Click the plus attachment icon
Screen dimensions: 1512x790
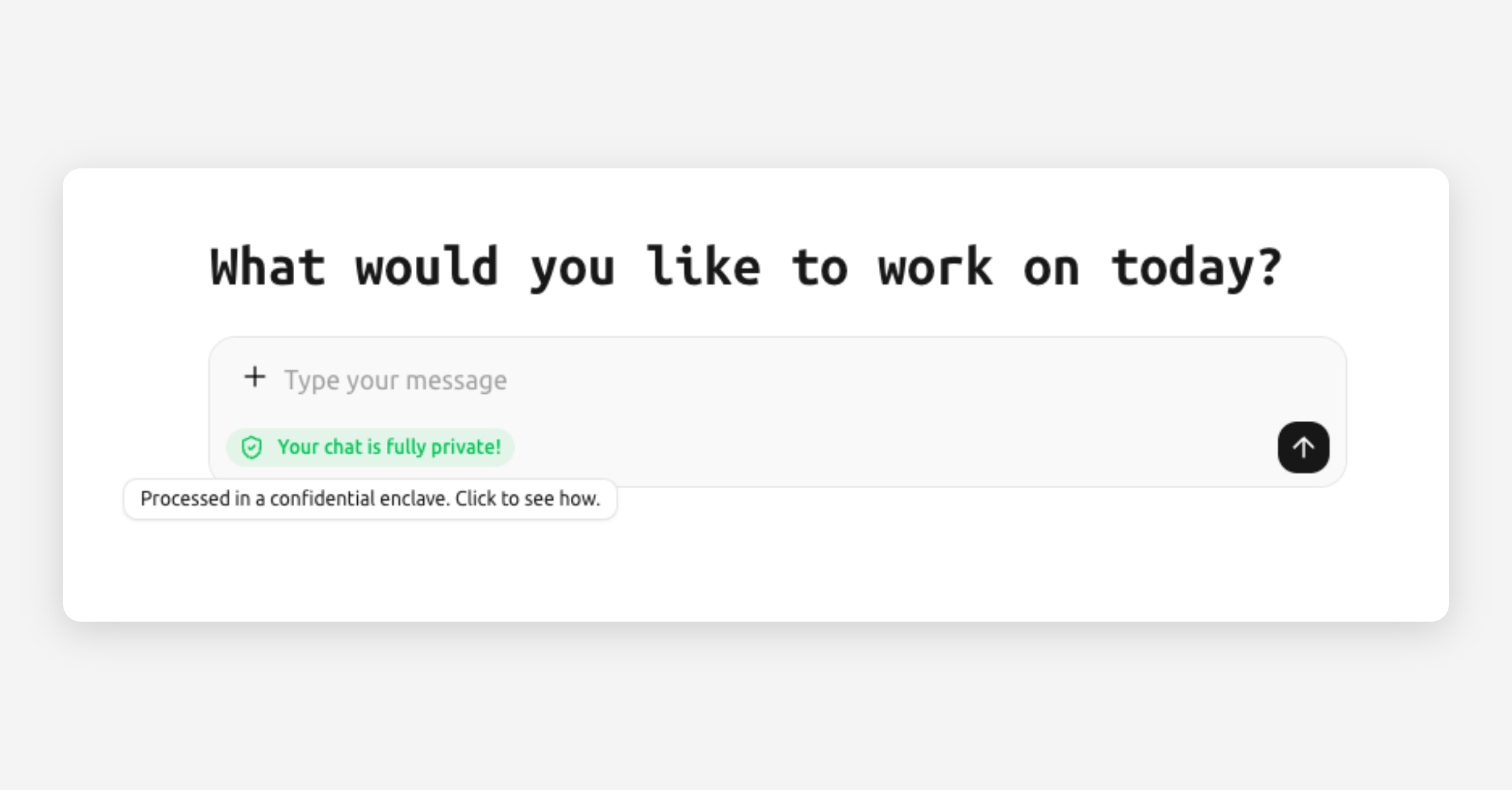pos(255,377)
